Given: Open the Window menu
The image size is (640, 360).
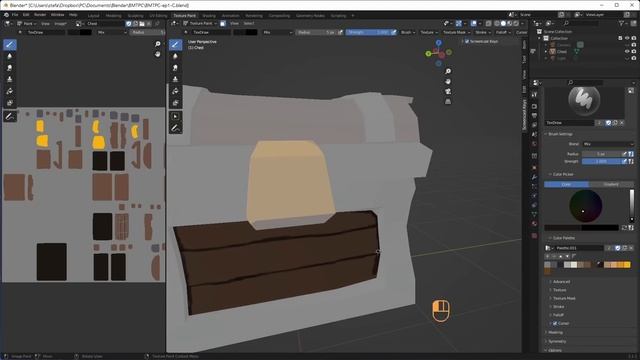Looking at the screenshot, I should [x=58, y=15].
